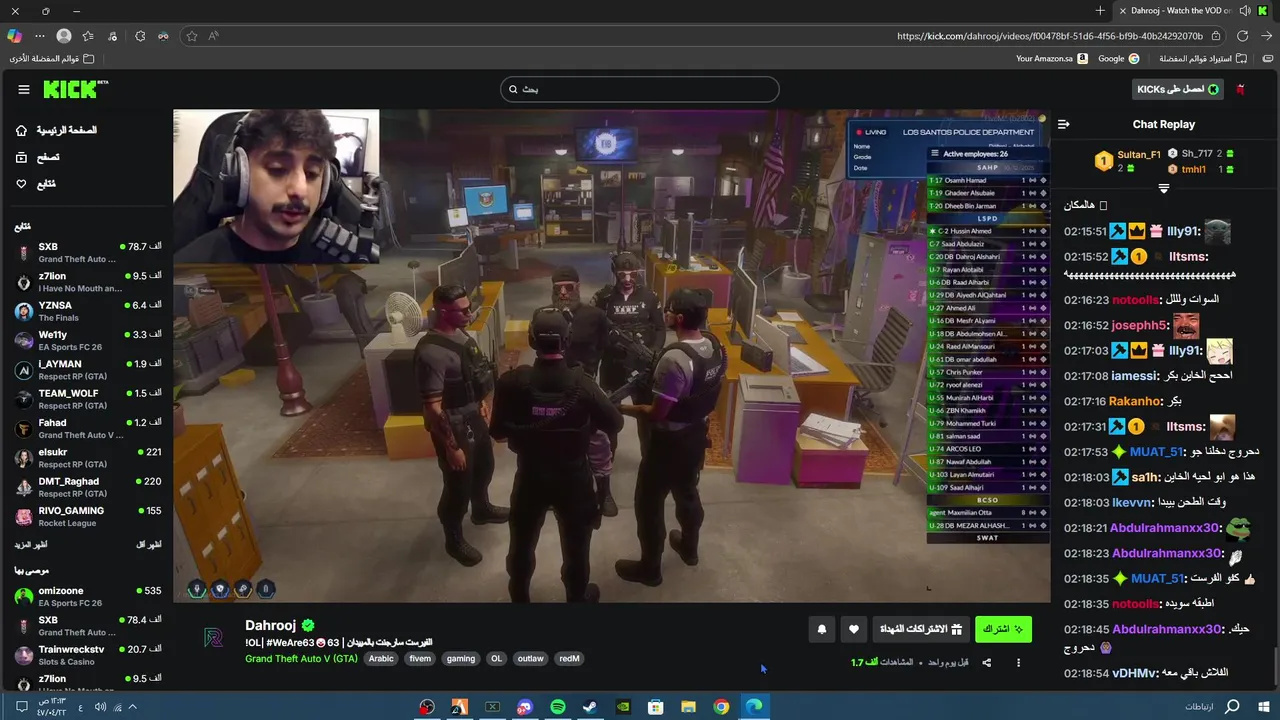This screenshot has width=1280, height=720.
Task: Open the Edge profile avatar
Action: coord(64,36)
